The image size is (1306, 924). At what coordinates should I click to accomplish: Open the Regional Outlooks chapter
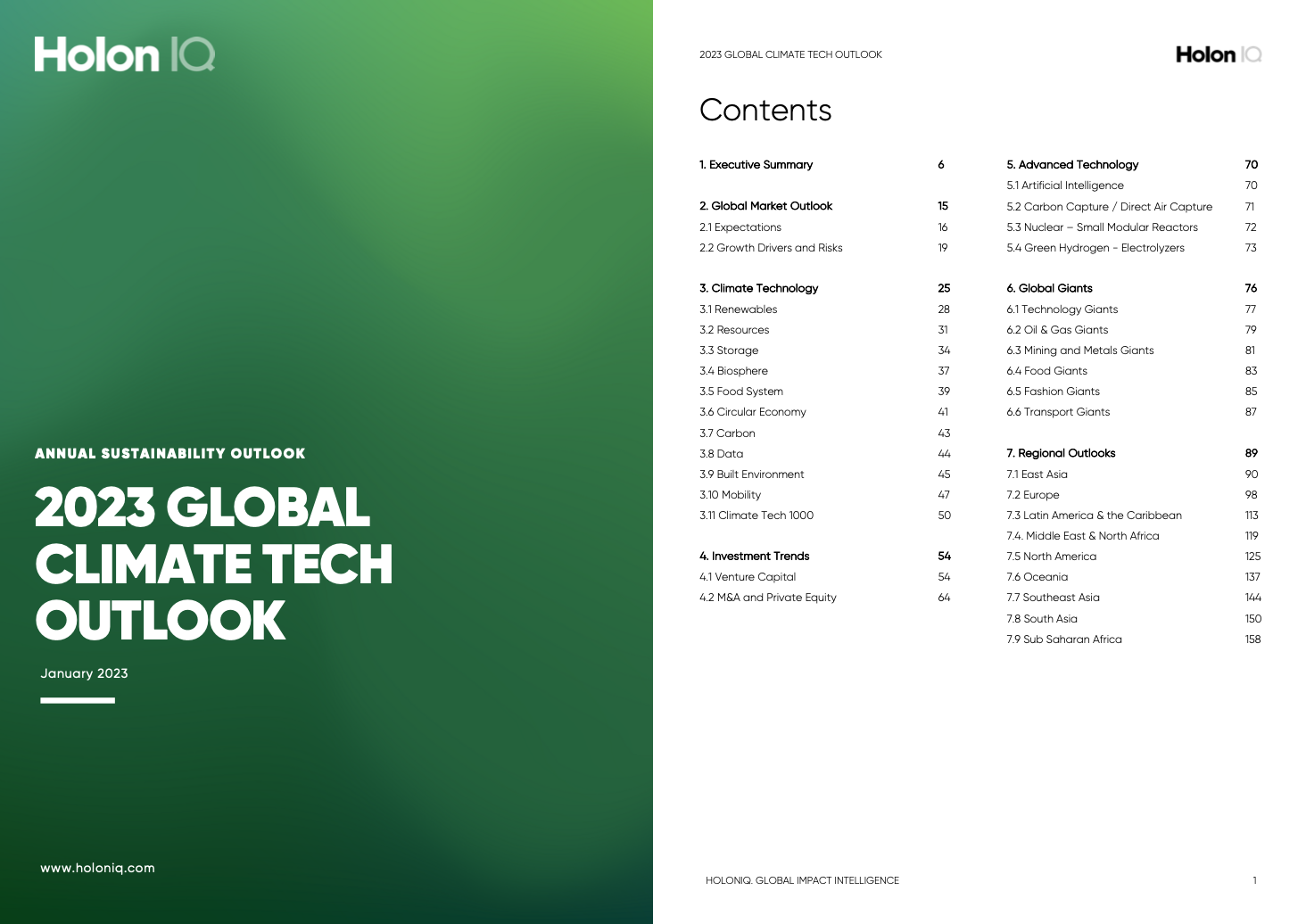pyautogui.click(x=1061, y=452)
